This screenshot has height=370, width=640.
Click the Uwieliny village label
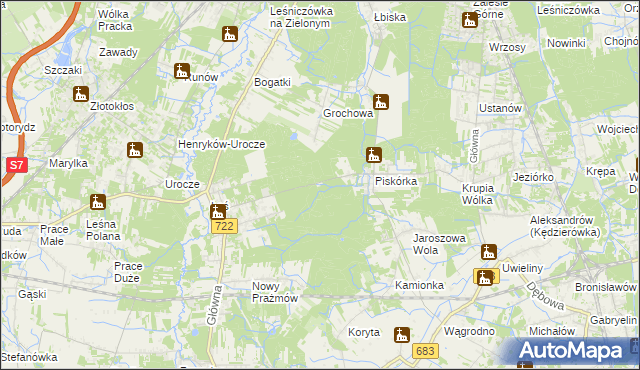click(x=522, y=268)
